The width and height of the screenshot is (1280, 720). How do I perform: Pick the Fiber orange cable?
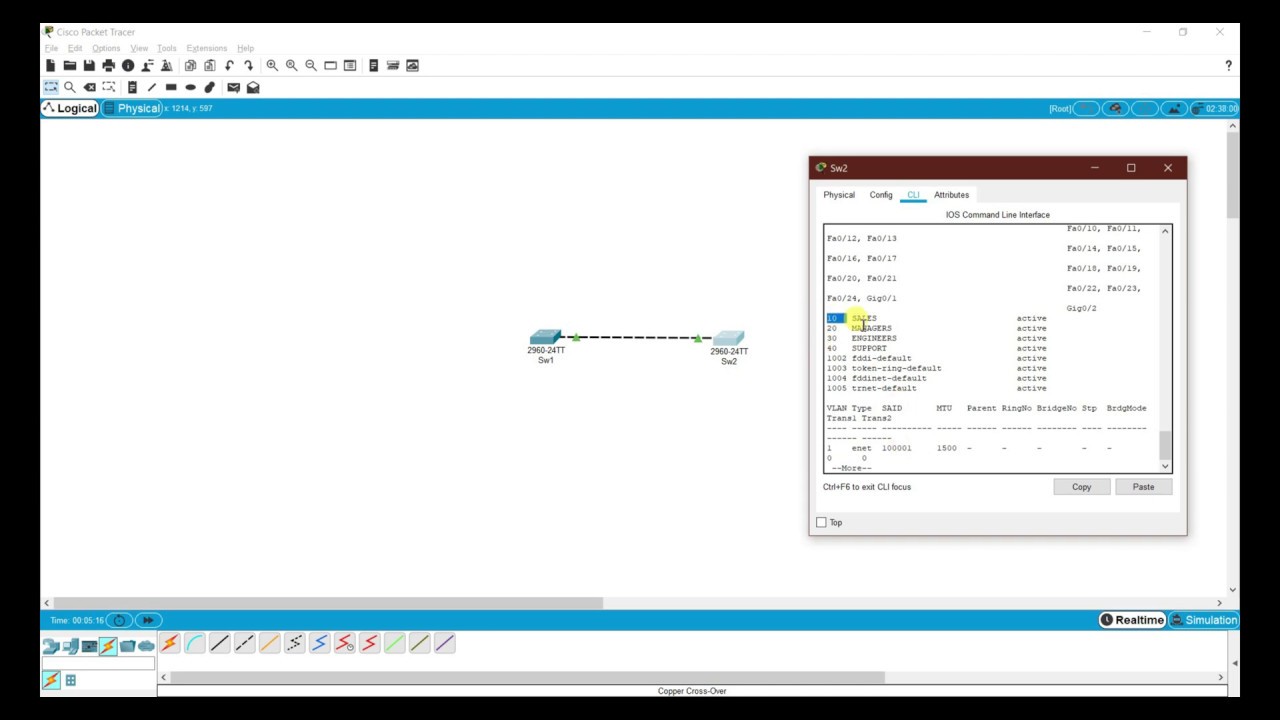(x=270, y=643)
